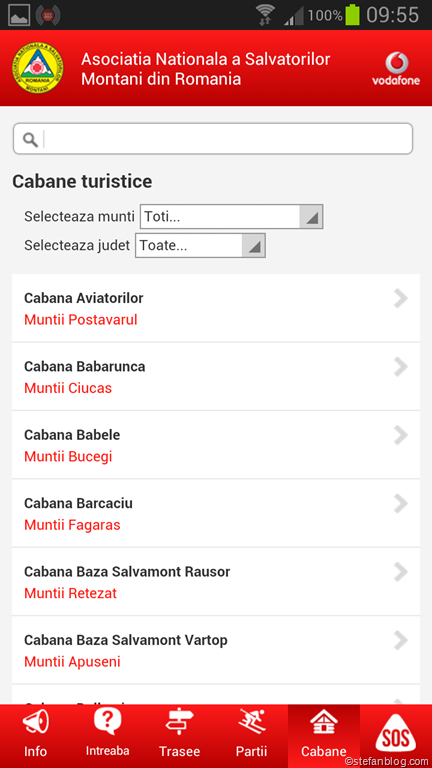Open the Selecteaza munti dropdown
Viewport: 432px width, 768px height.
(231, 216)
